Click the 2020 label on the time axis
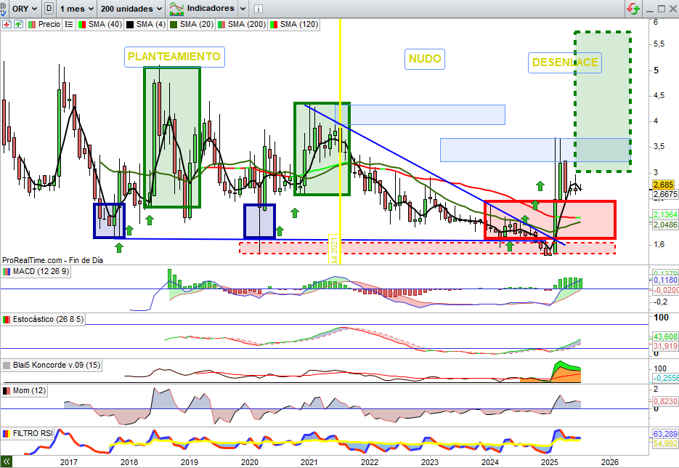The width and height of the screenshot is (679, 468). pos(249,462)
